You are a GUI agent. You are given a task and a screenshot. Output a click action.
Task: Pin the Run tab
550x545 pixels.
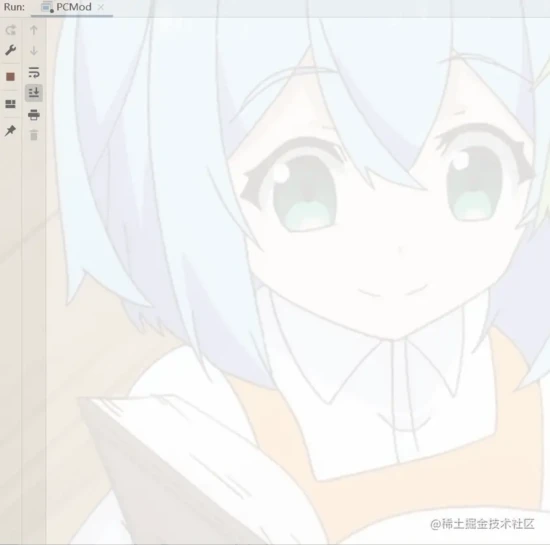(11, 130)
